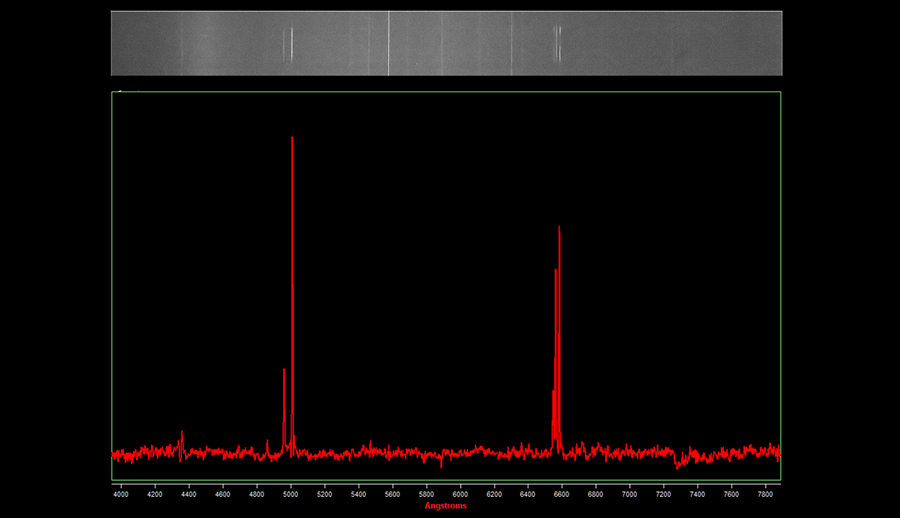The image size is (900, 518).
Task: Click the Angstroms axis label
Action: pos(445,506)
